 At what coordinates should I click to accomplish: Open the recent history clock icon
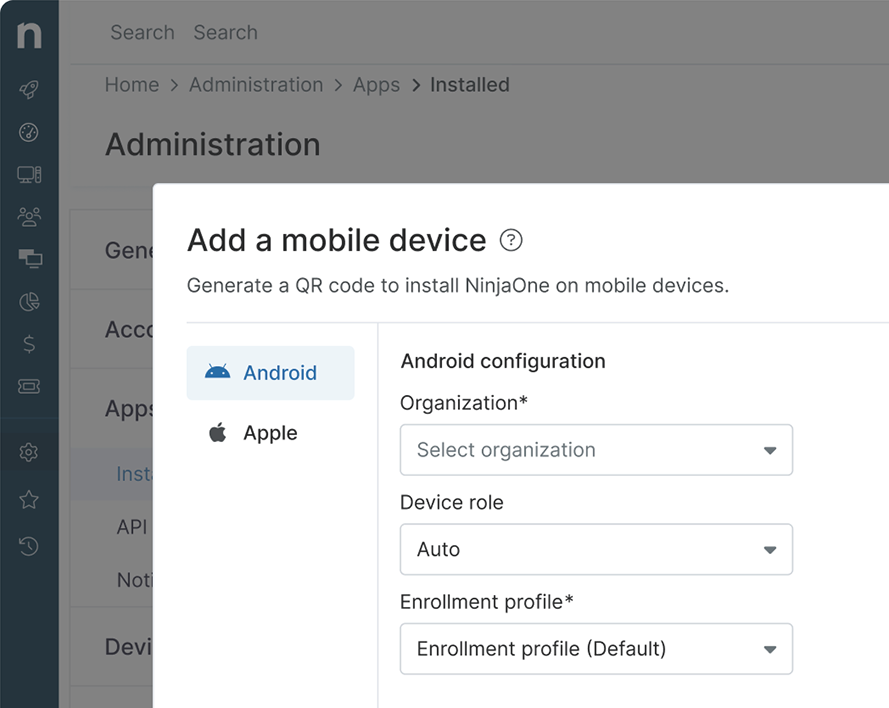tap(29, 546)
